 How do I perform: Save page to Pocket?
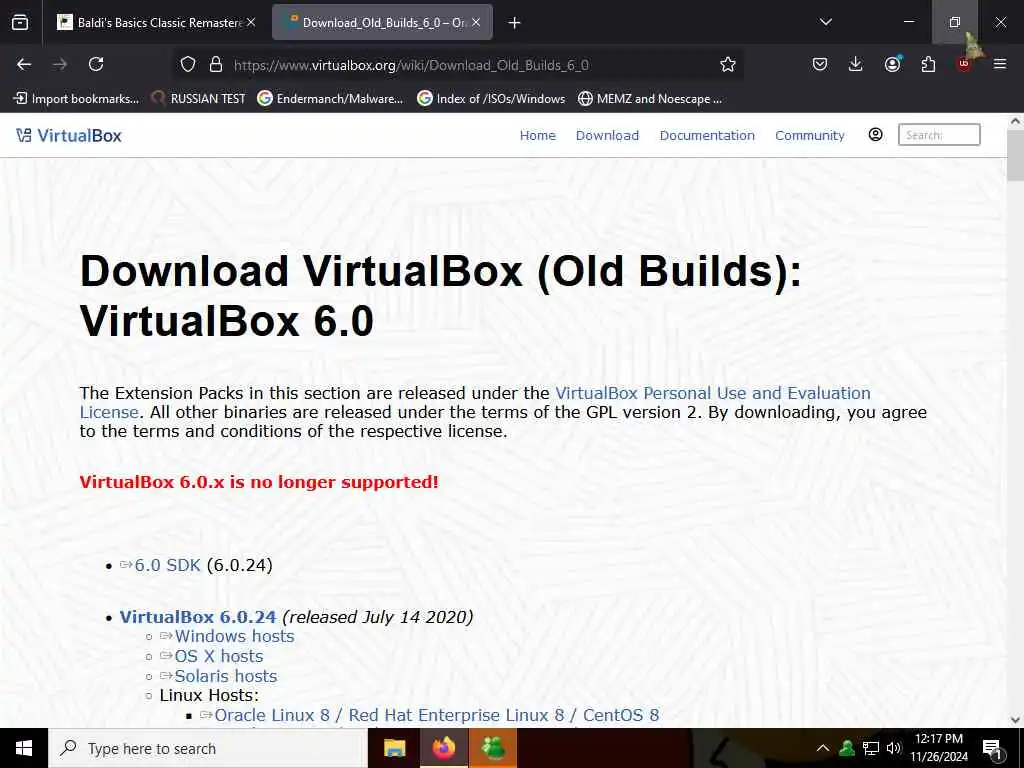pos(820,64)
